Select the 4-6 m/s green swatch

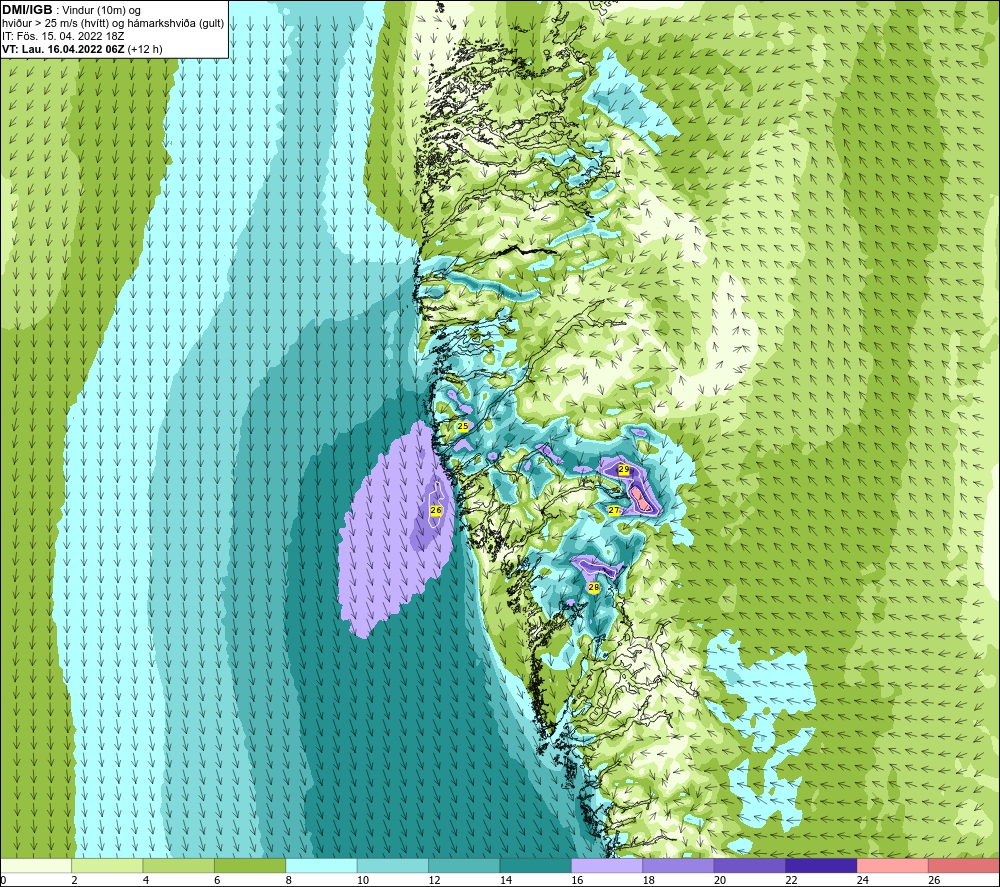click(x=179, y=866)
